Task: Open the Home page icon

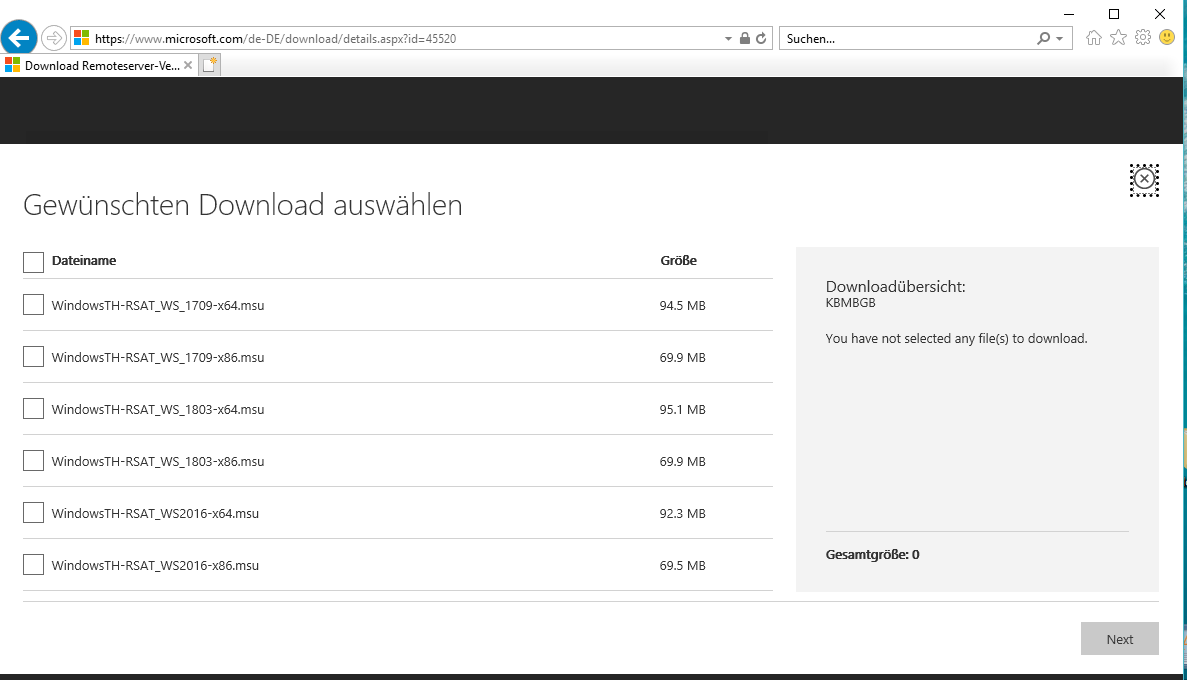Action: coord(1094,38)
